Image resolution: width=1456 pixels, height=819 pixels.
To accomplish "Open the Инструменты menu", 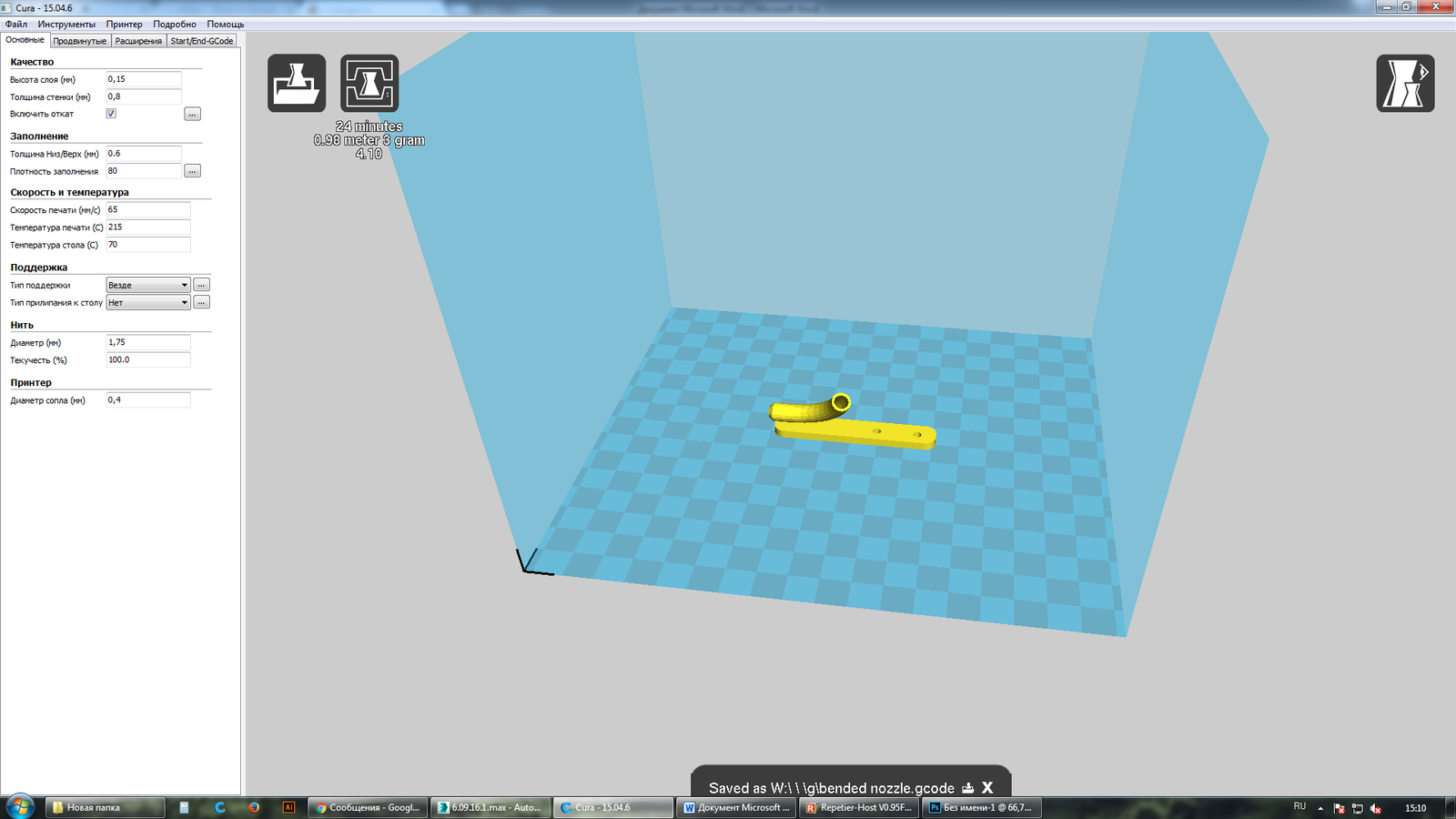I will [x=66, y=25].
